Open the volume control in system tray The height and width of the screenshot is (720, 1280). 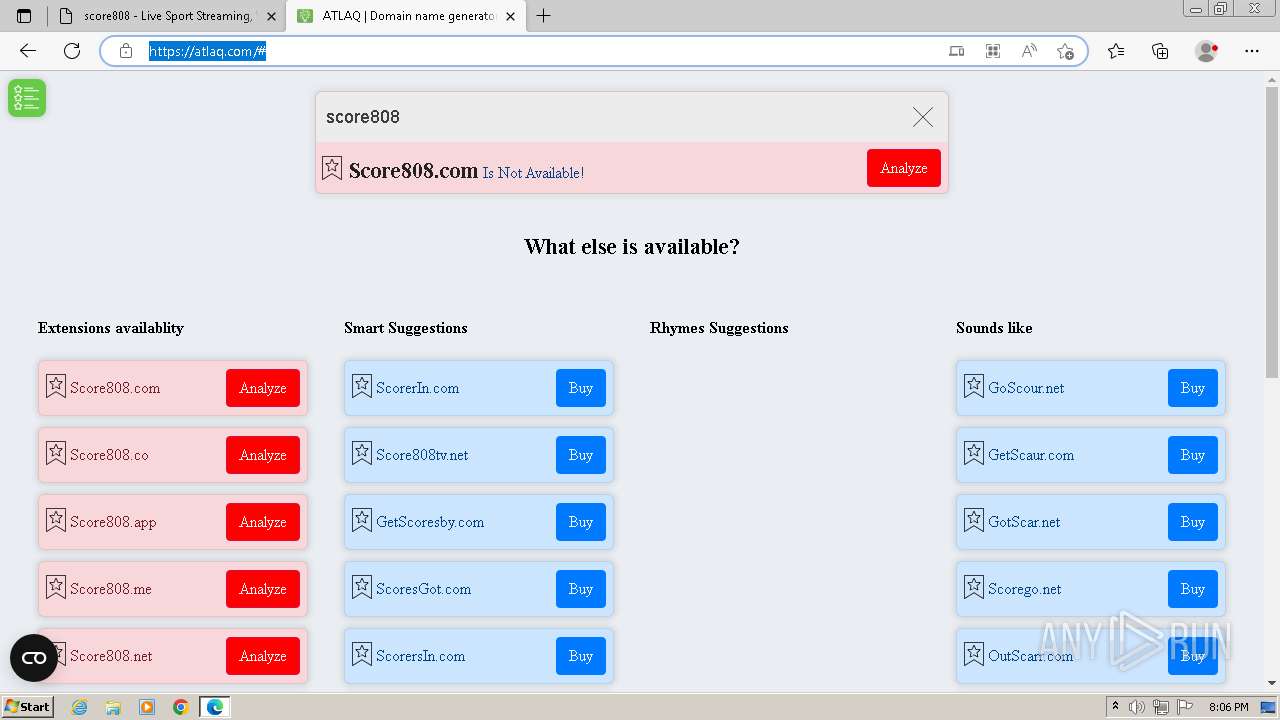click(x=1136, y=707)
